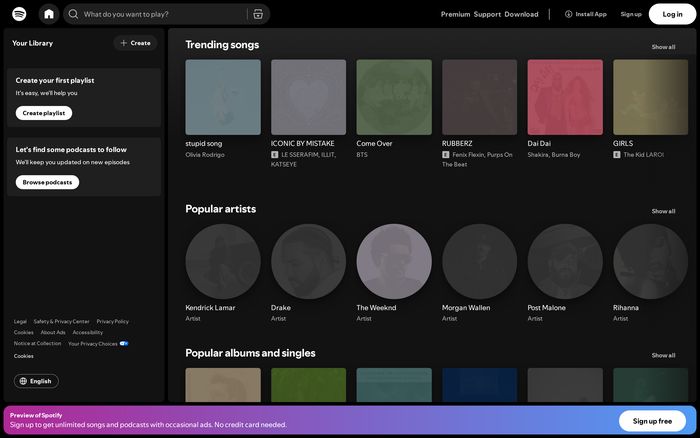Viewport: 700px width, 438px height.
Task: Open the Legal footer link
Action: pos(20,321)
